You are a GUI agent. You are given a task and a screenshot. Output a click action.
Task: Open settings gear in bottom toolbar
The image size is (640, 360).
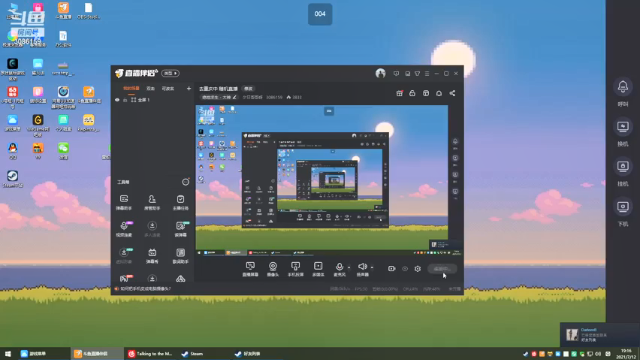coord(418,269)
